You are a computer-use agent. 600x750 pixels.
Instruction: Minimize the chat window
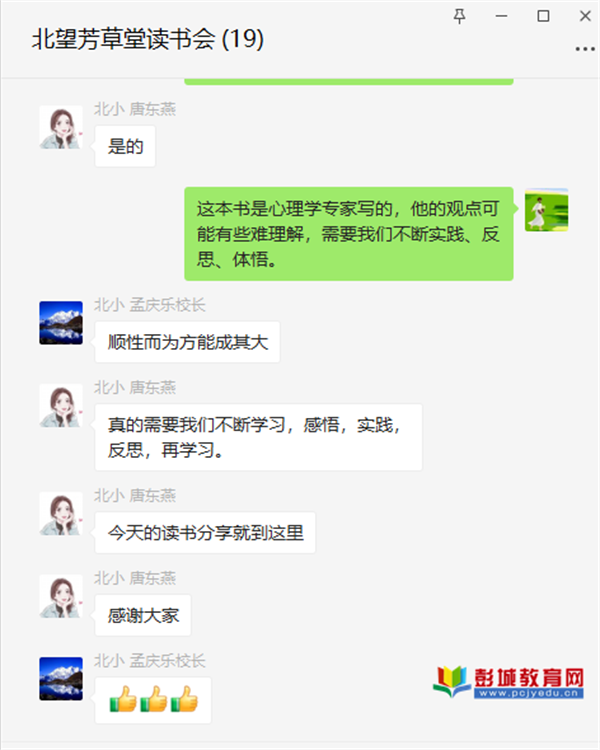coord(501,16)
